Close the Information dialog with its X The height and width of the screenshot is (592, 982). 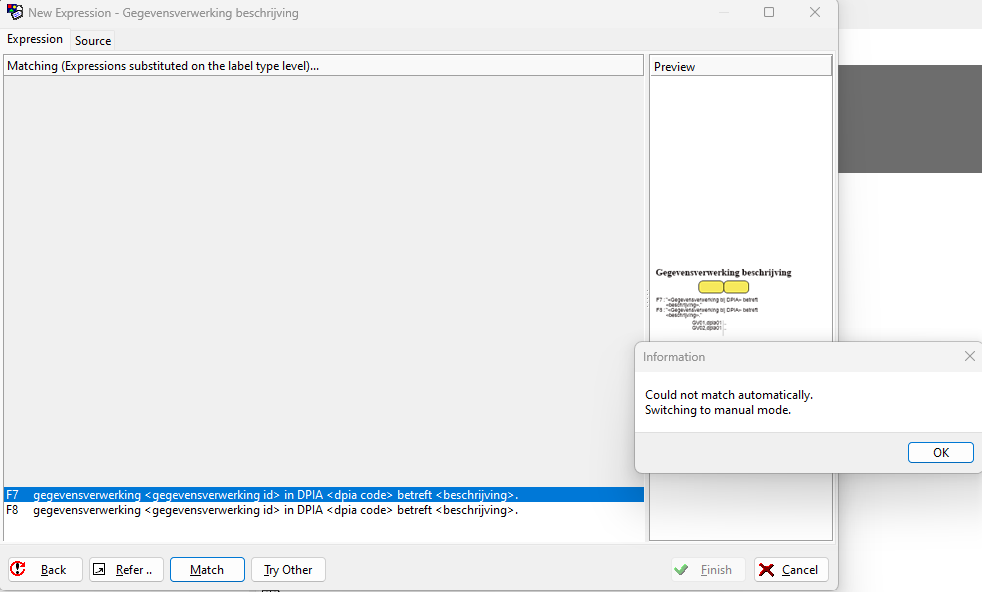(x=969, y=356)
